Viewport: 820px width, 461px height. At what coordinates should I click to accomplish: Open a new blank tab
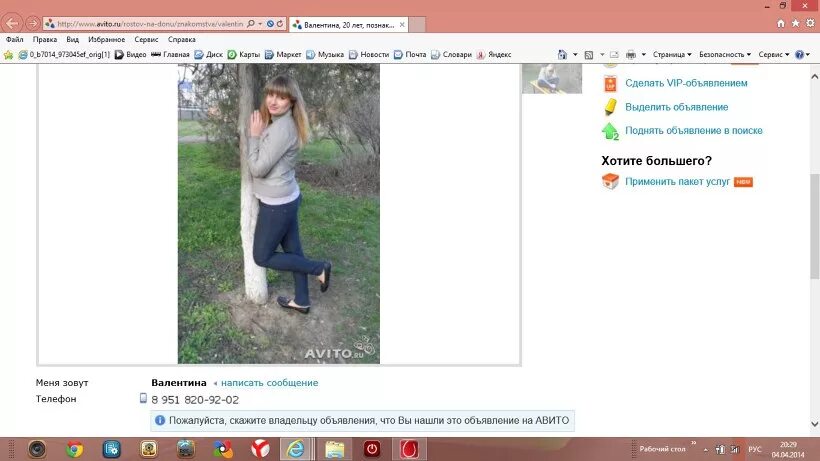point(417,25)
